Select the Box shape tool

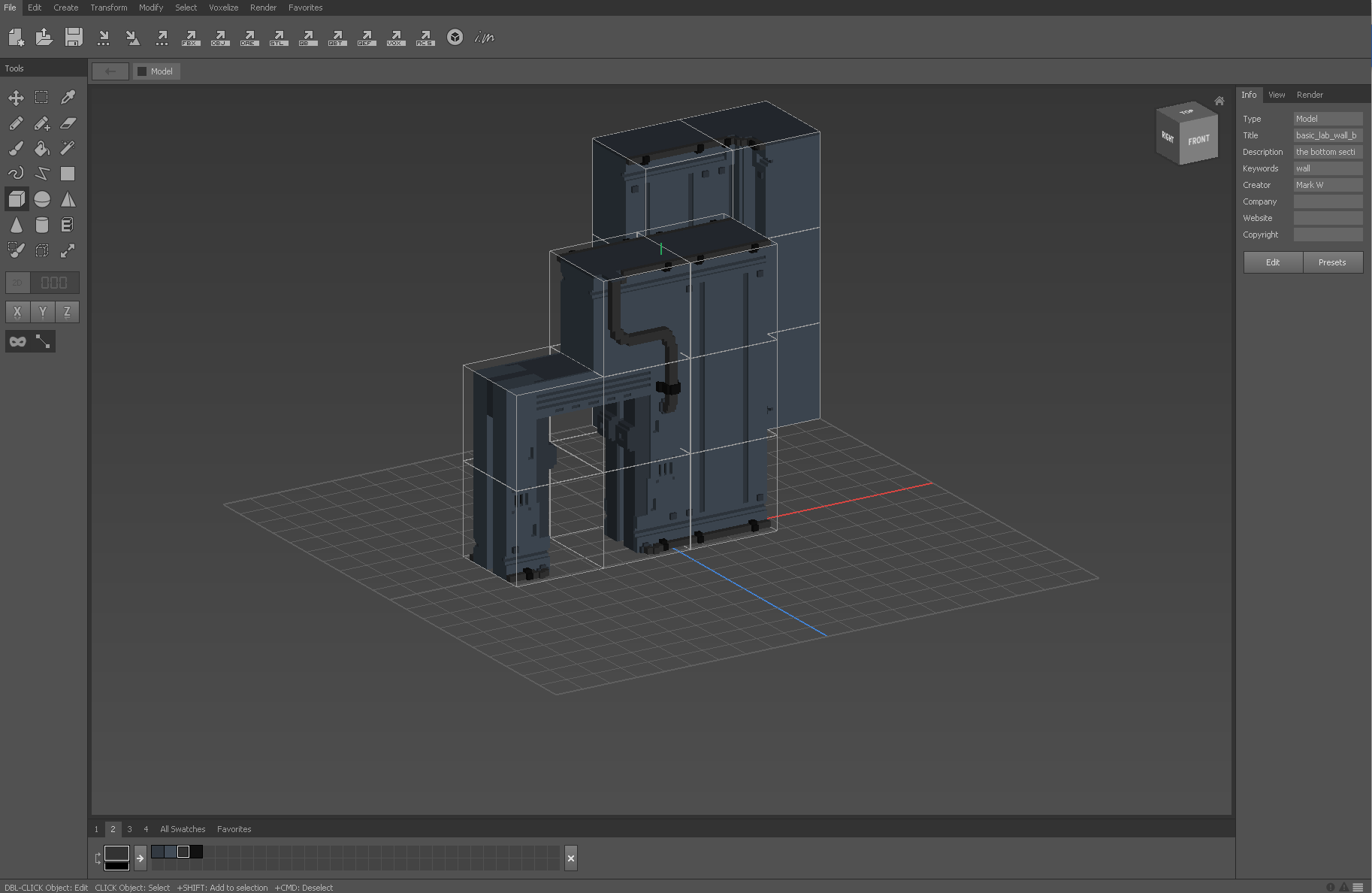click(x=16, y=199)
